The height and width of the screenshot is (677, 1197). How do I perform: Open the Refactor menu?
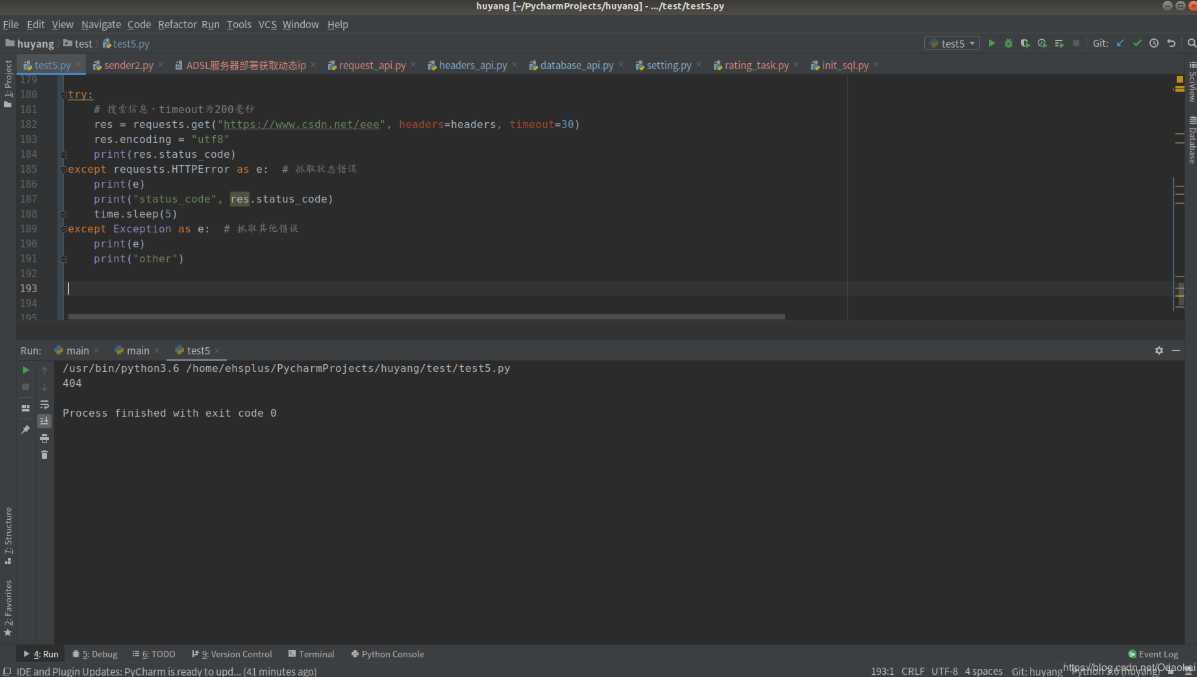coord(177,24)
